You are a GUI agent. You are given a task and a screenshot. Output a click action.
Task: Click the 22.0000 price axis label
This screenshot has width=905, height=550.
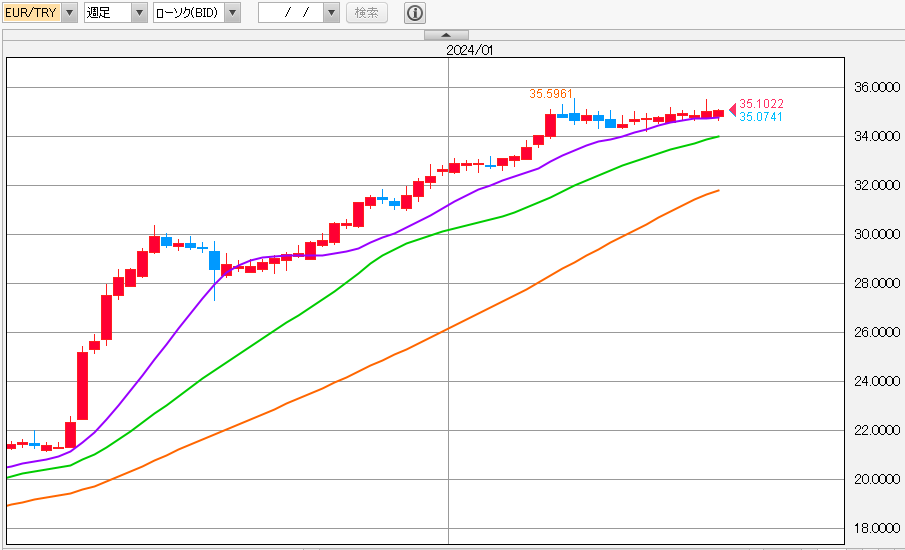tap(877, 431)
